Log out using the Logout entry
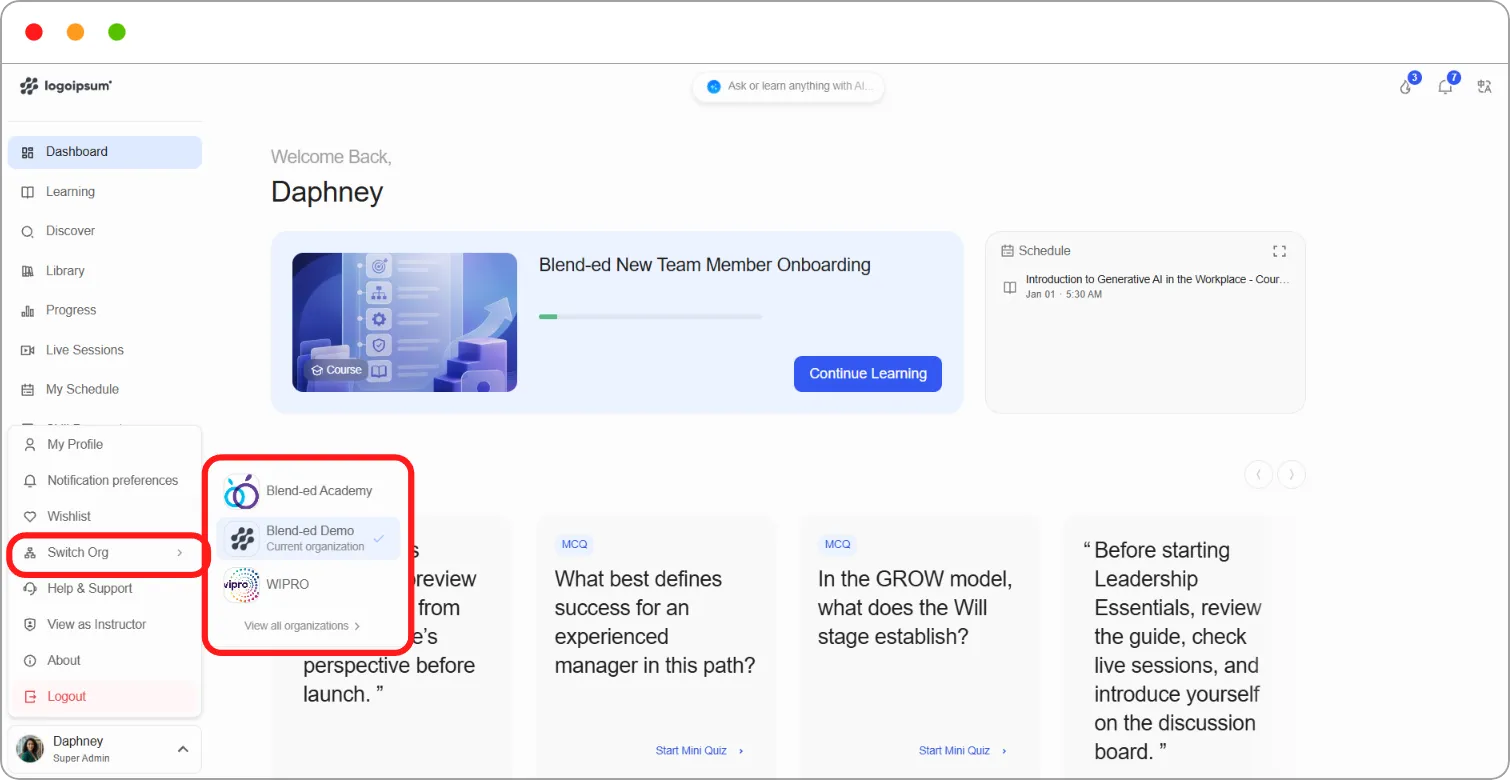This screenshot has width=1510, height=780. pos(105,696)
